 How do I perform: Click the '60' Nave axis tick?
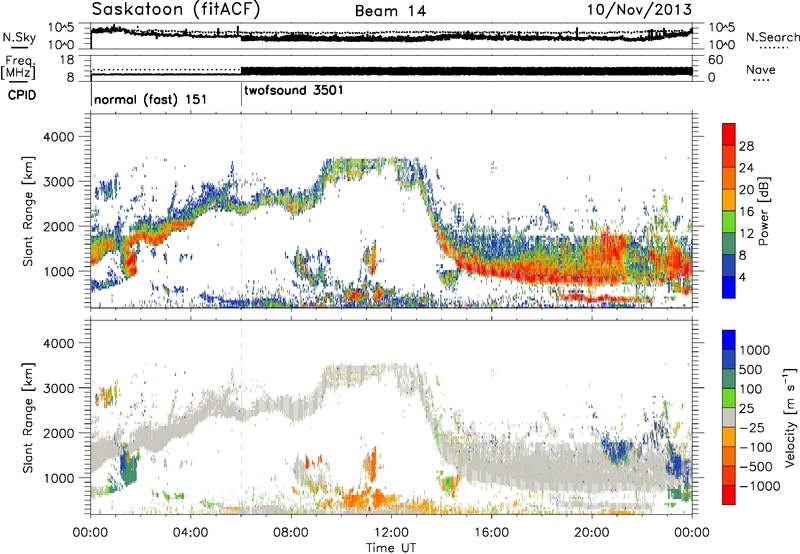[715, 60]
